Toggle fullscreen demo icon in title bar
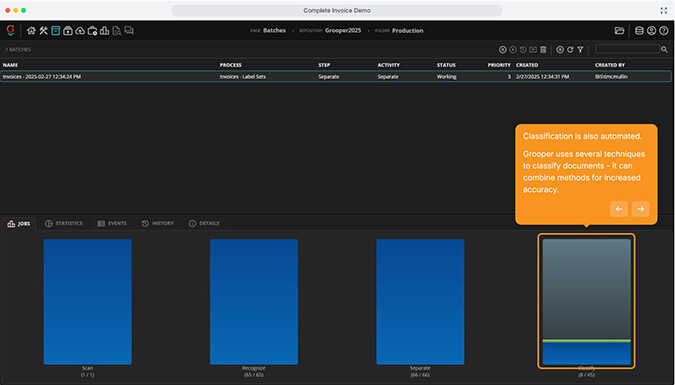 663,10
